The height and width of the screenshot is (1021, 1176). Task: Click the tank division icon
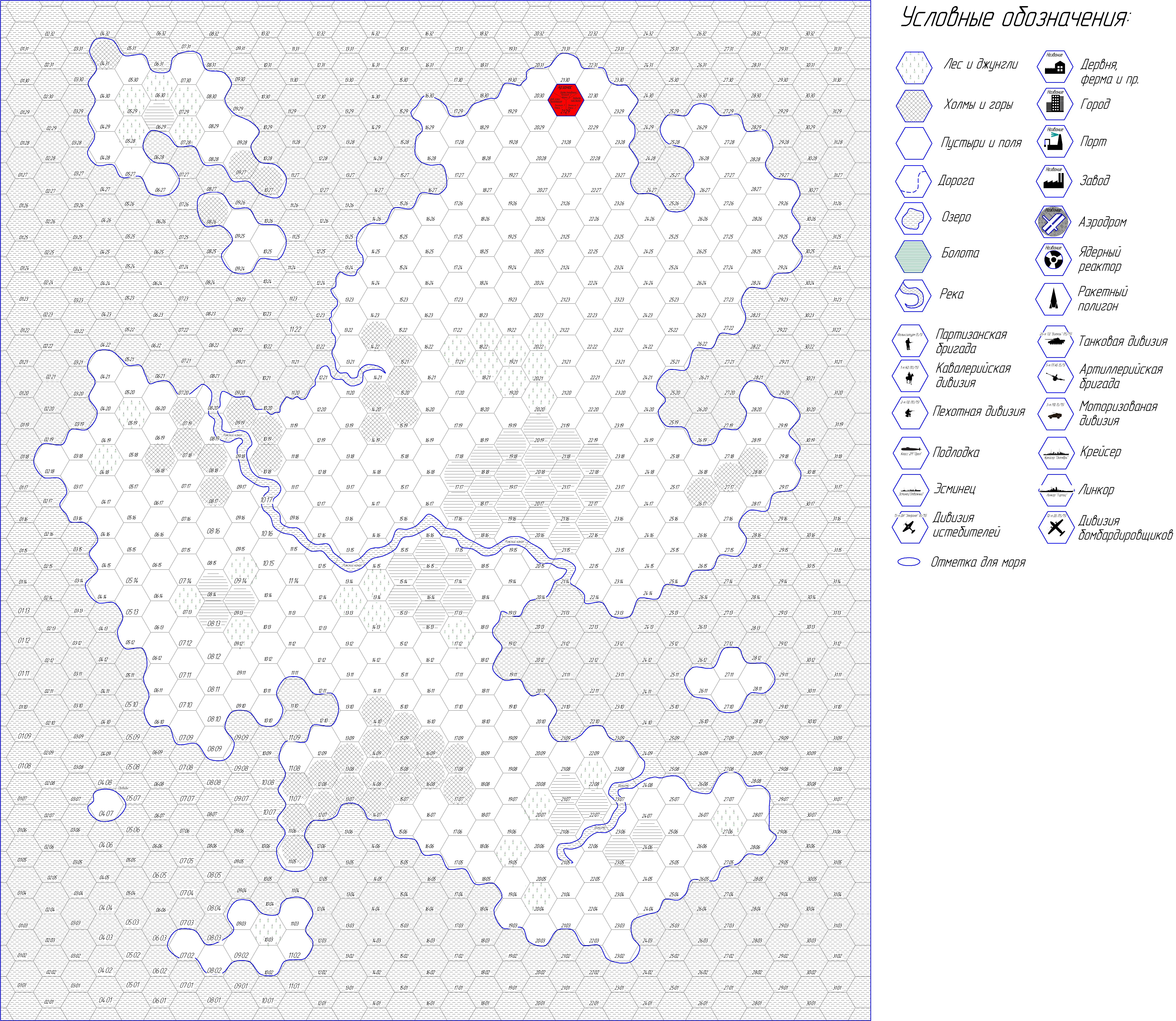point(1055,341)
